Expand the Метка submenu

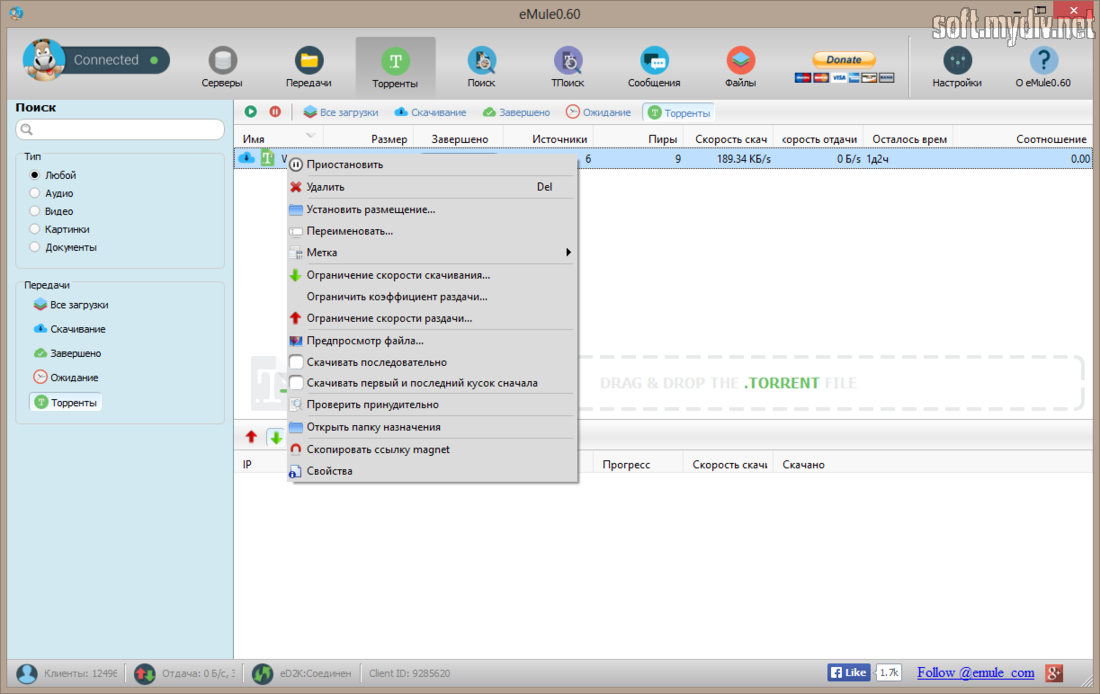point(432,253)
